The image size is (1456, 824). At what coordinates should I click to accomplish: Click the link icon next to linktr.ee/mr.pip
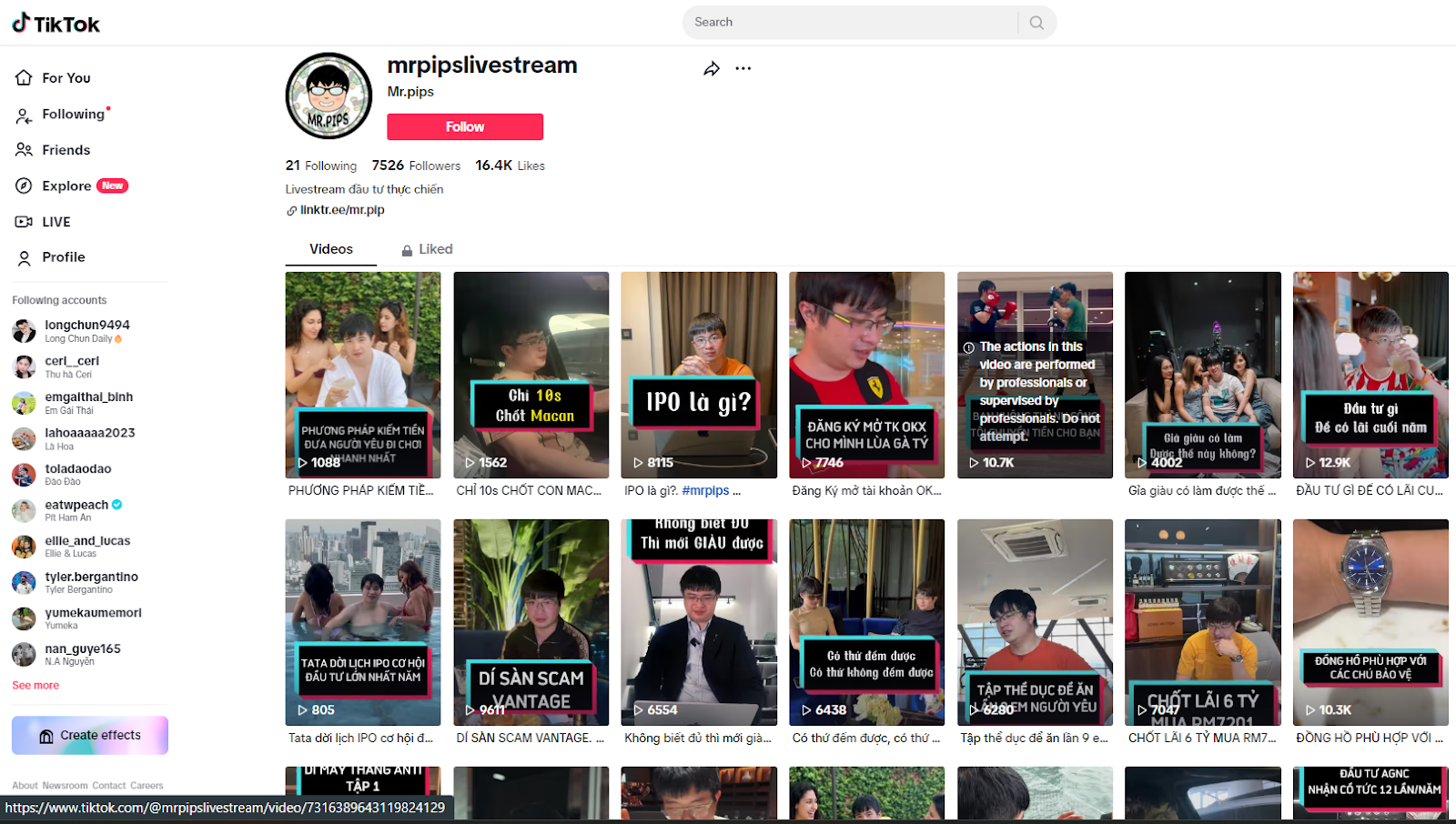coord(291,210)
